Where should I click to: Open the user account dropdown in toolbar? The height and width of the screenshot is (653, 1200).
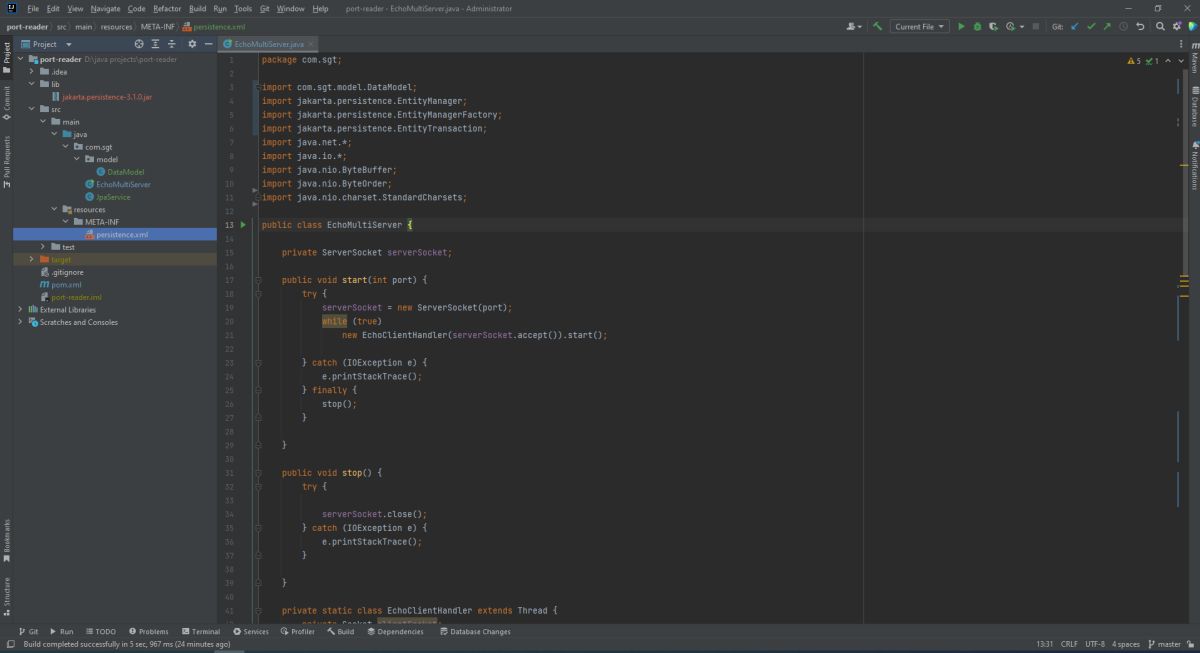coord(855,26)
